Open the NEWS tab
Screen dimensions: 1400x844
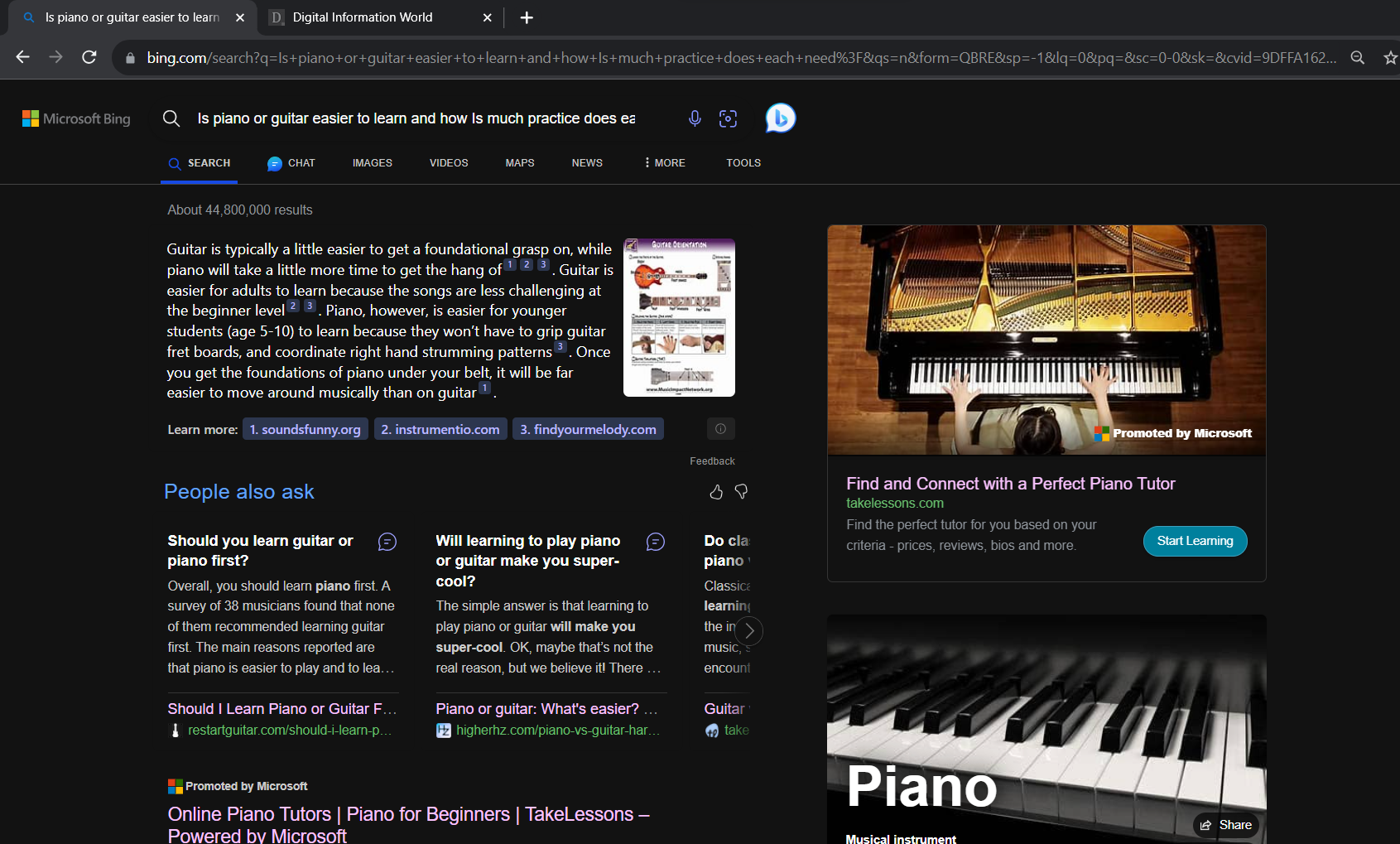point(587,163)
